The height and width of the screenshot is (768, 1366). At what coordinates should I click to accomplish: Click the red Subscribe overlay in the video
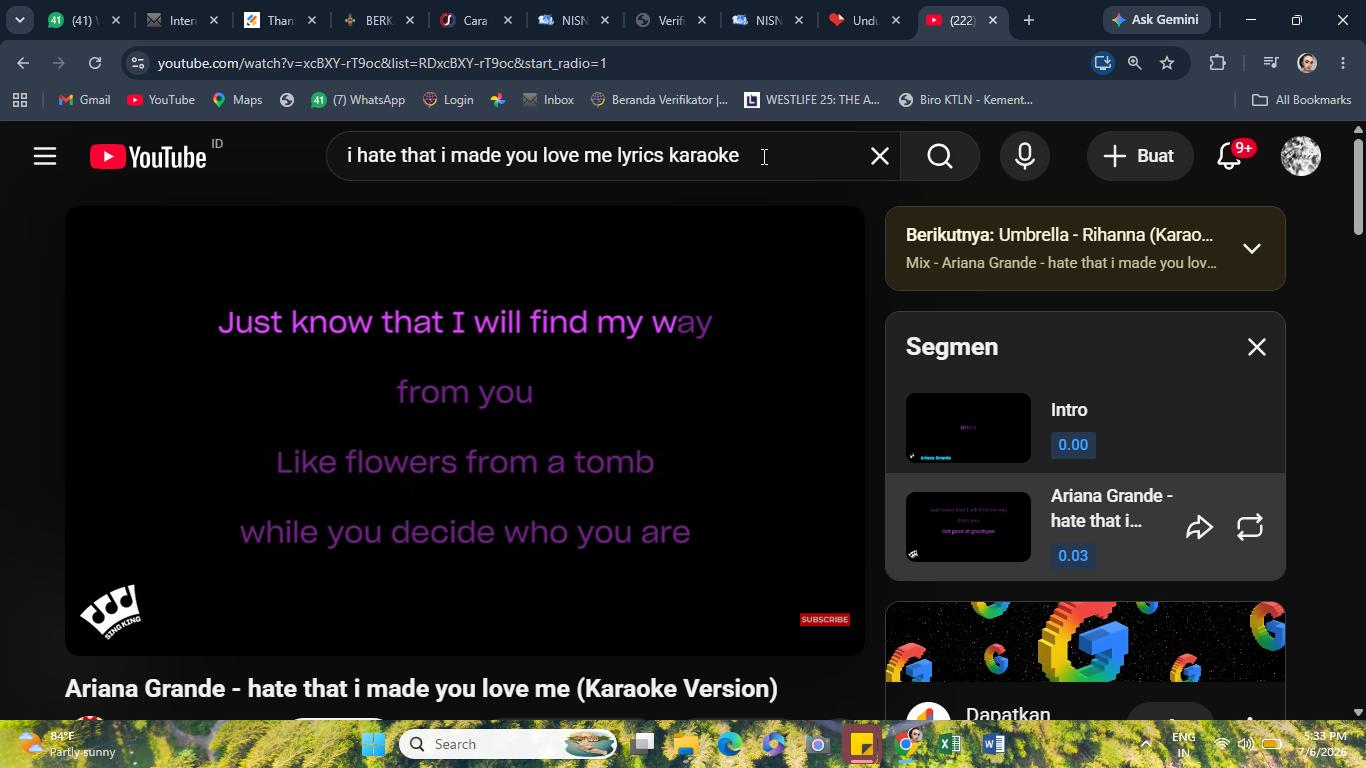click(825, 619)
